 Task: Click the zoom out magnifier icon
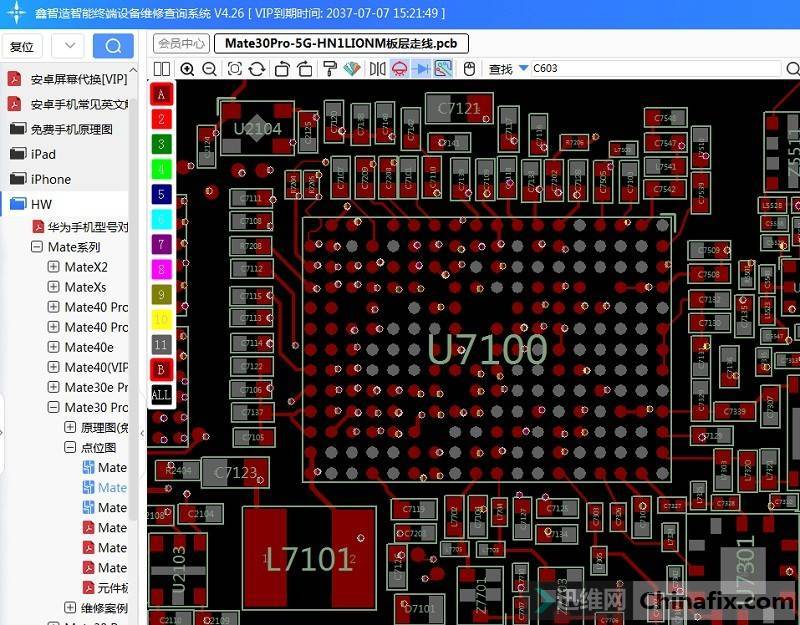[x=209, y=69]
